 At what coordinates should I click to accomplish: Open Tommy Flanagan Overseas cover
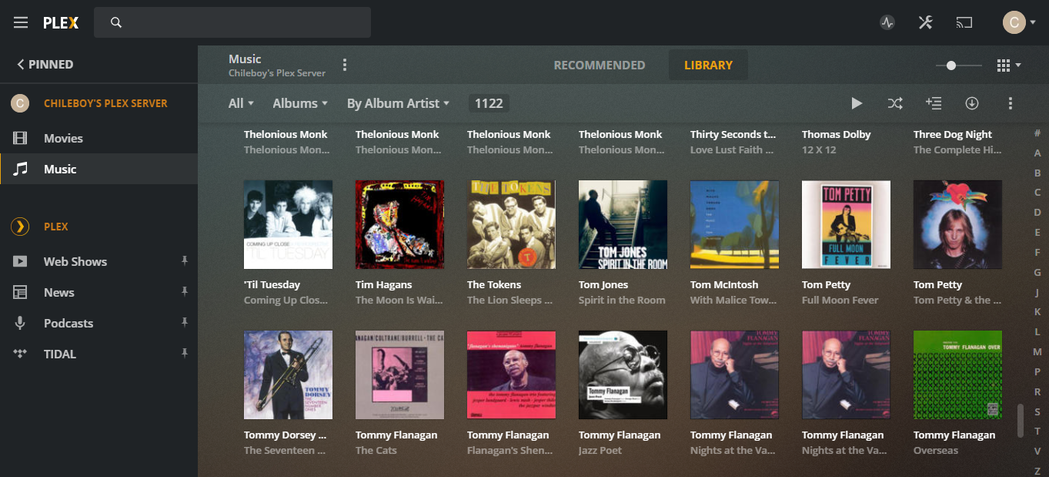point(957,375)
